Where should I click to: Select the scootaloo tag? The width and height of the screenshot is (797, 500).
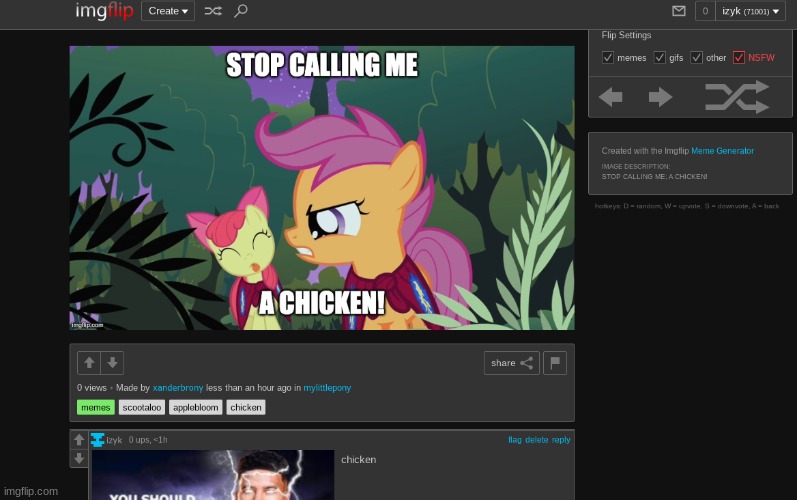click(x=142, y=408)
